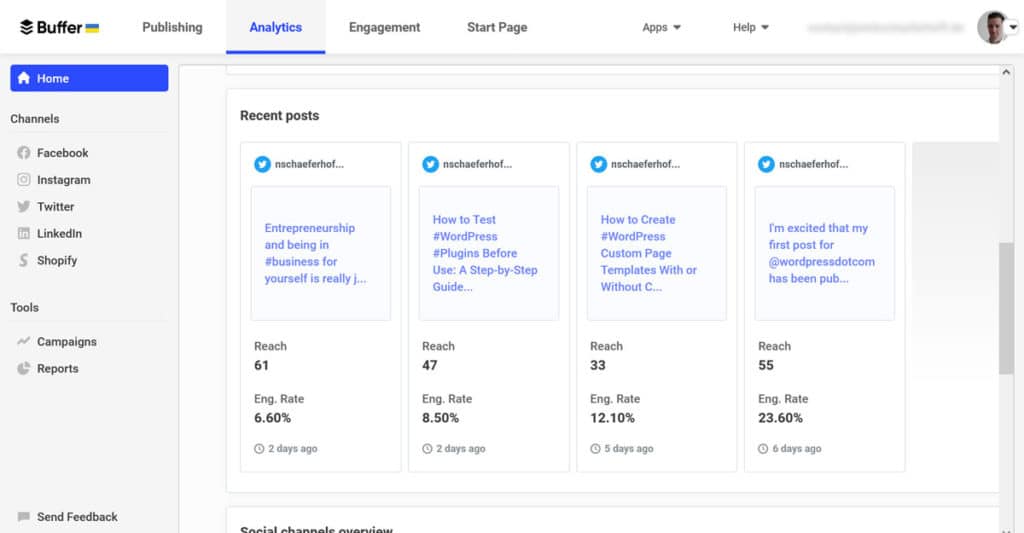The image size is (1024, 533).
Task: Expand the Help dropdown menu
Action: pos(750,27)
